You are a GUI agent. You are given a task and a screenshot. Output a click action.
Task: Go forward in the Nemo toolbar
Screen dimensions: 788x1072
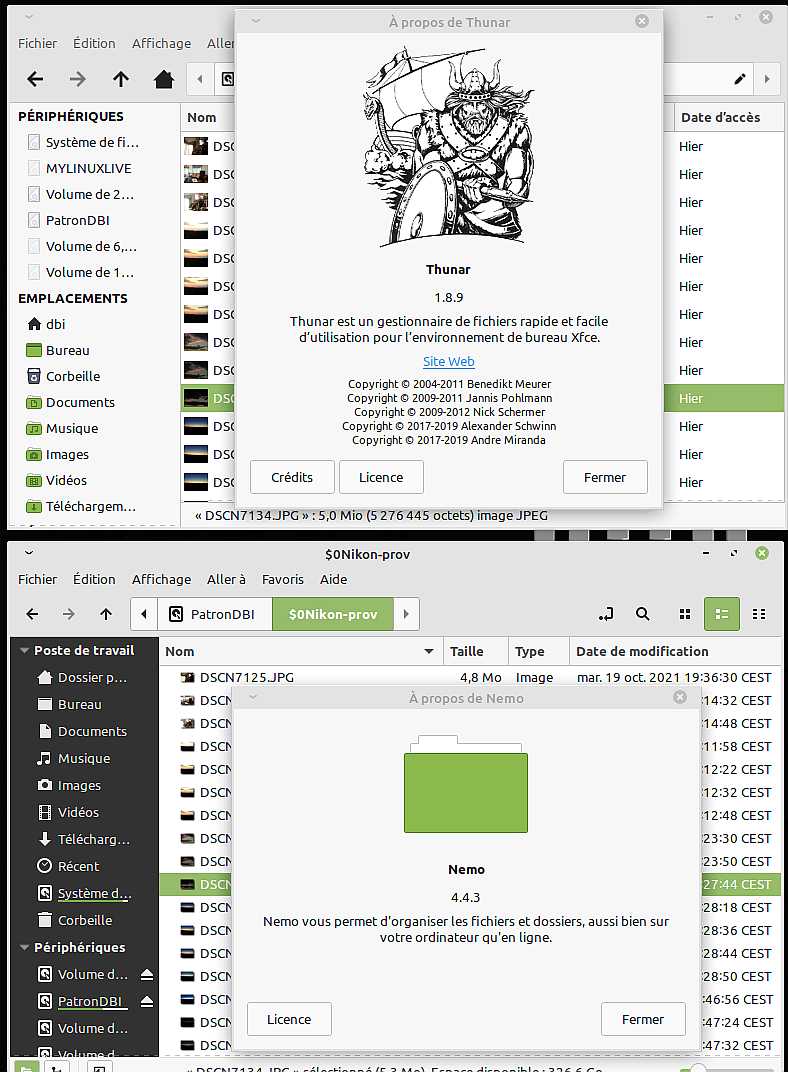[x=68, y=614]
